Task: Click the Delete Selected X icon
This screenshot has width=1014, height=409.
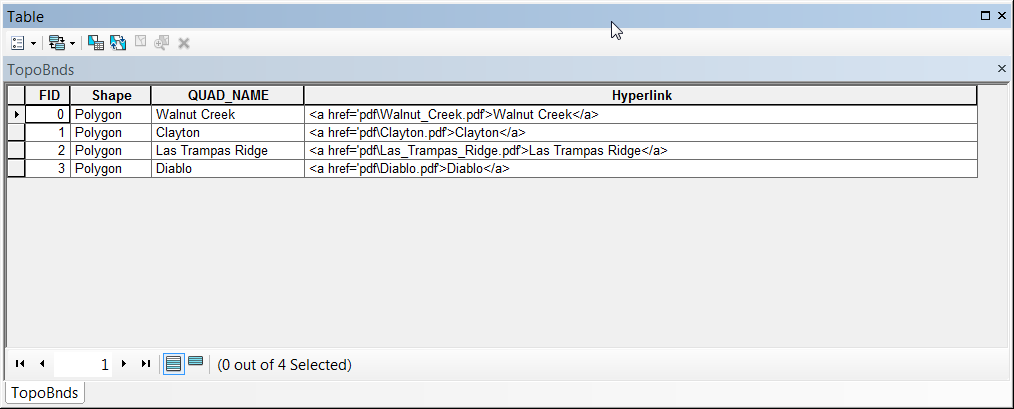Action: 184,43
